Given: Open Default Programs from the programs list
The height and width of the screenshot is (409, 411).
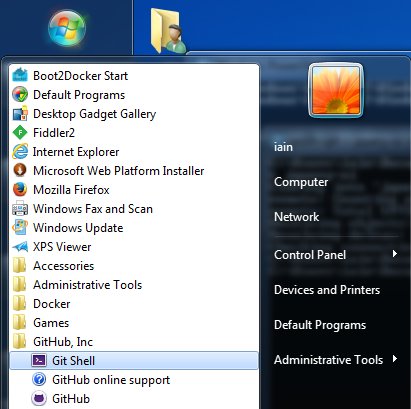Looking at the screenshot, I should click(x=79, y=95).
